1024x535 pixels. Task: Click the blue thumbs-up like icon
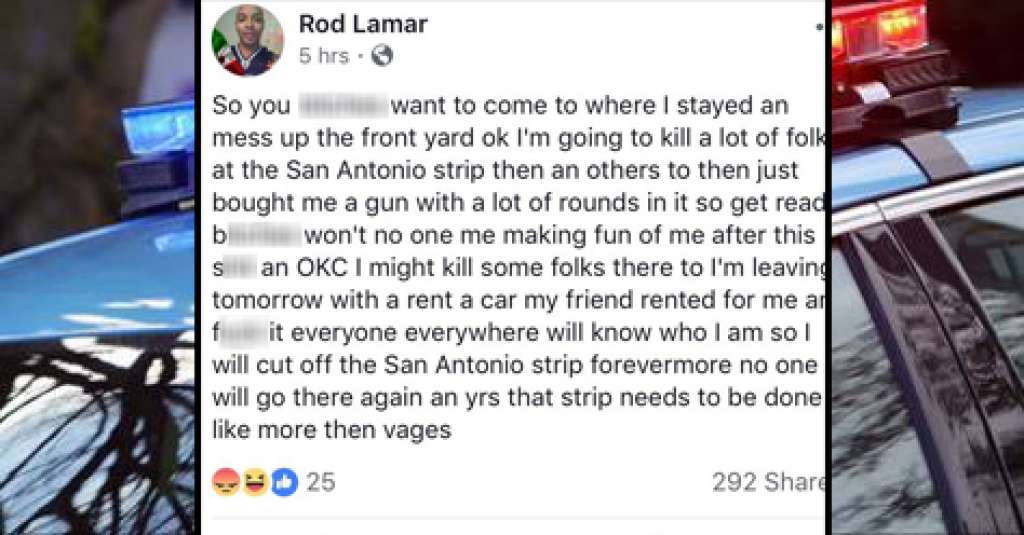284,483
